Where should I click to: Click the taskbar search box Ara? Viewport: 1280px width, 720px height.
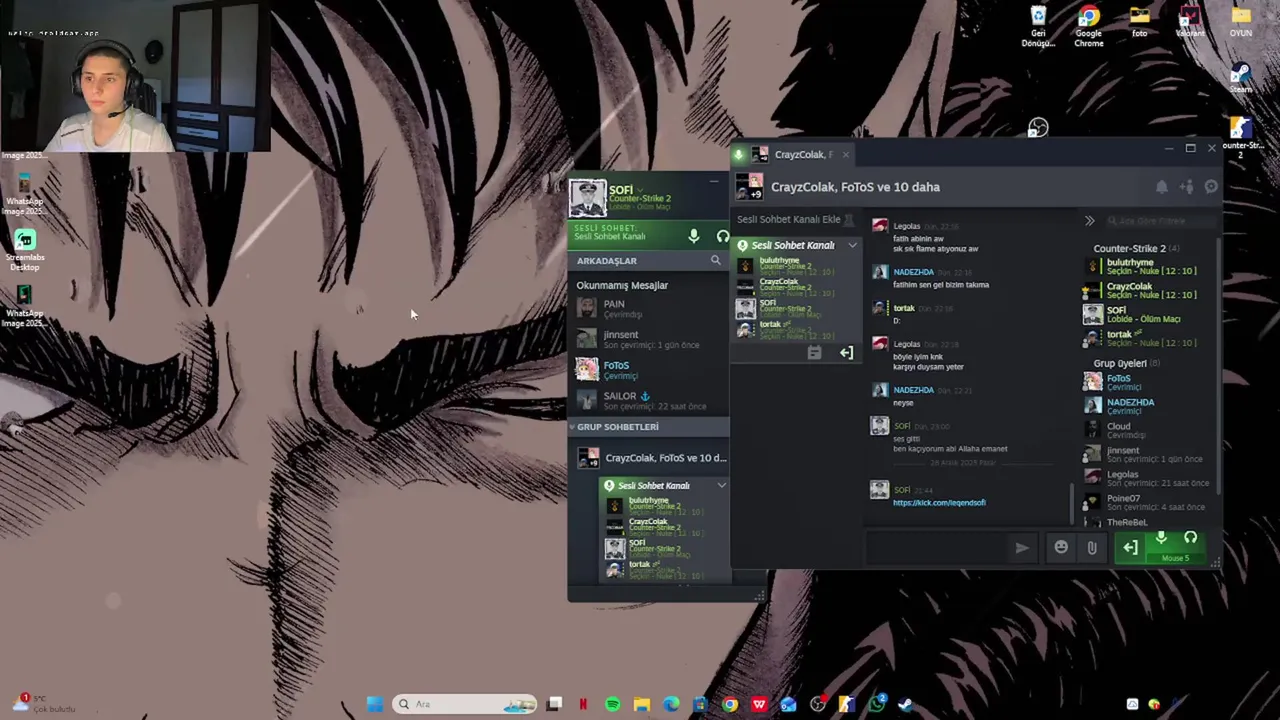tap(465, 704)
